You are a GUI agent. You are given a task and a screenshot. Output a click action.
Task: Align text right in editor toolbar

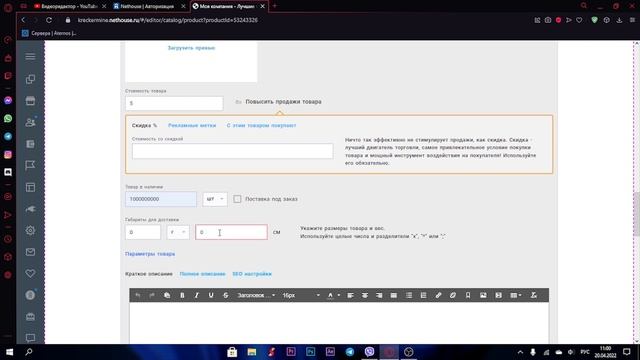[x=379, y=295]
